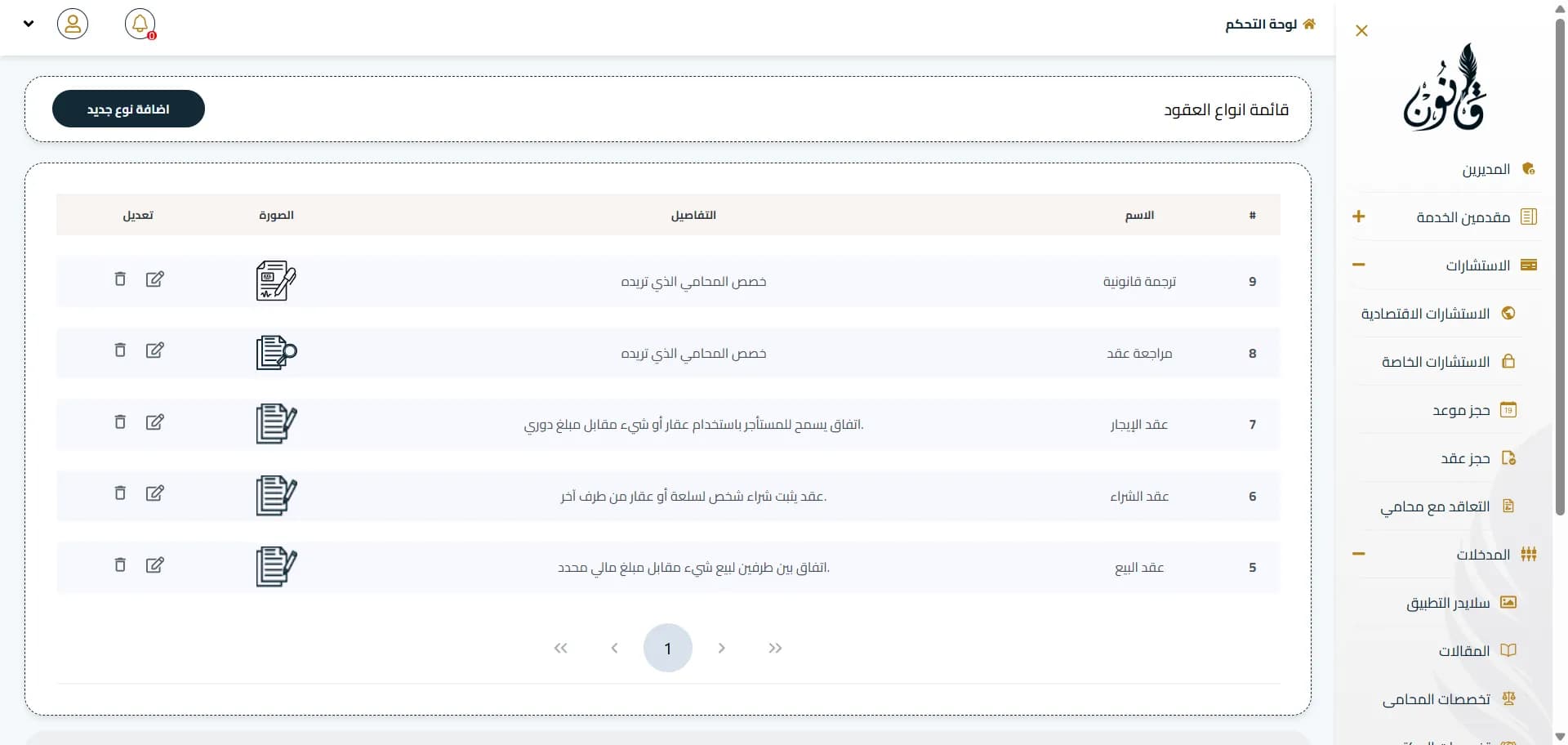Select page 1 in pagination

click(x=668, y=648)
